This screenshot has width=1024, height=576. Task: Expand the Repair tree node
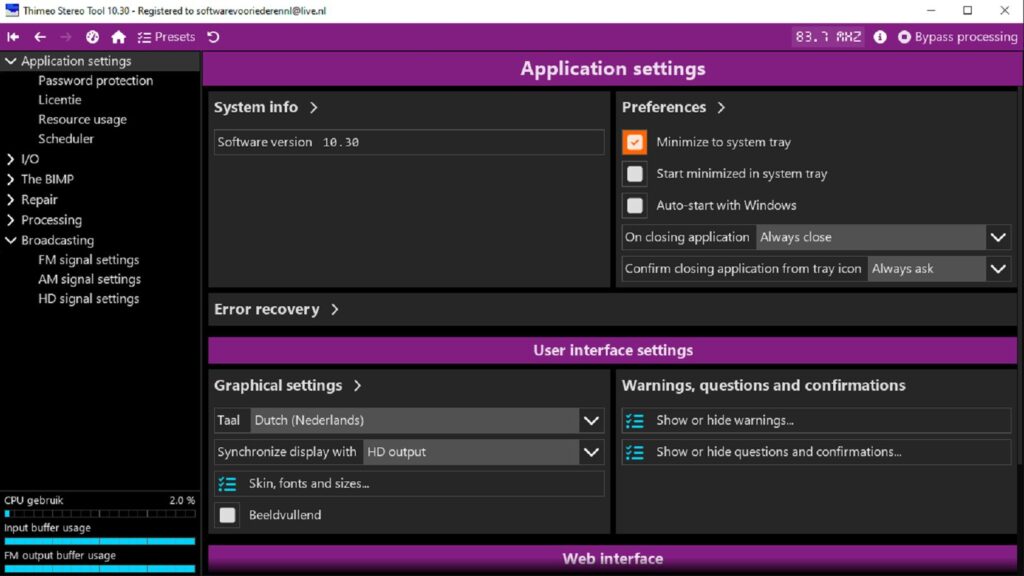pyautogui.click(x=10, y=200)
